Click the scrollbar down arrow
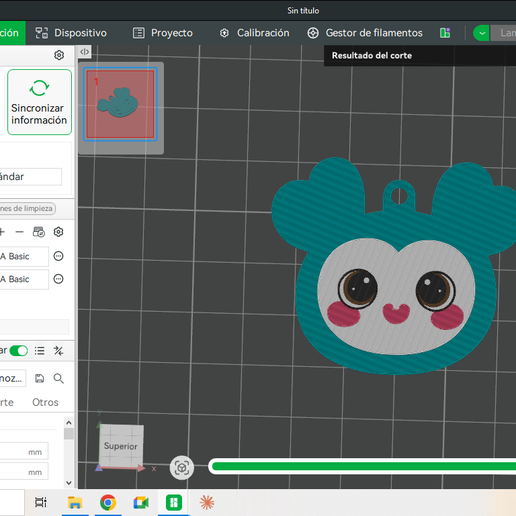516x516 pixels. coord(69,482)
